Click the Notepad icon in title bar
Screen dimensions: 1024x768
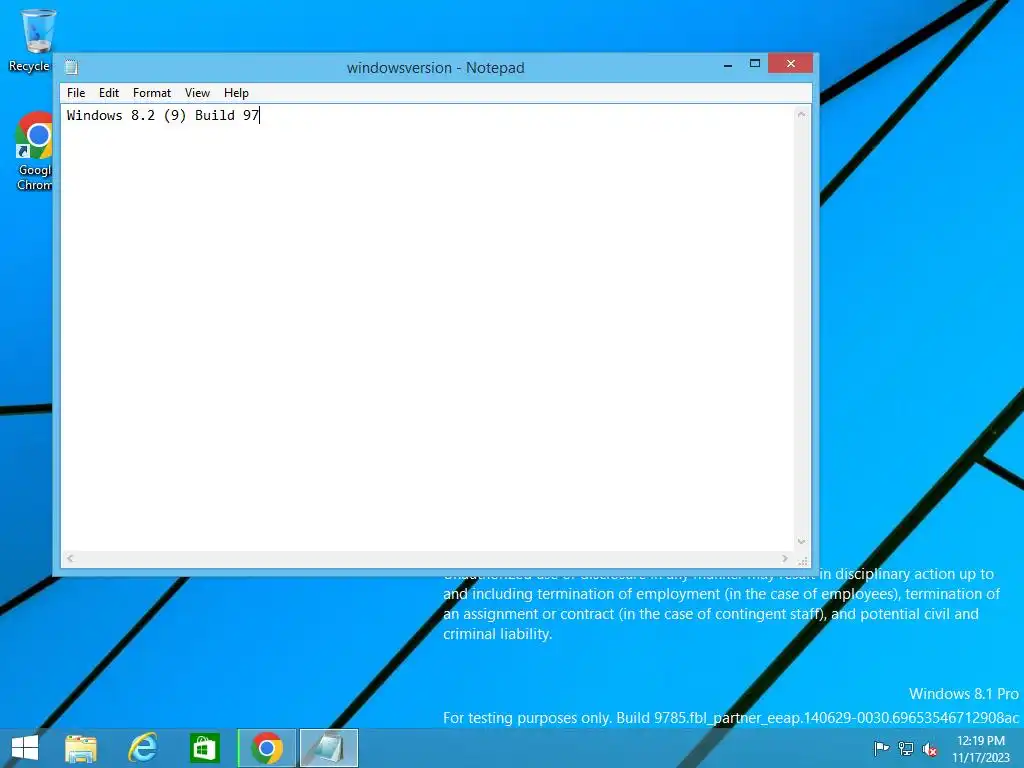coord(72,67)
